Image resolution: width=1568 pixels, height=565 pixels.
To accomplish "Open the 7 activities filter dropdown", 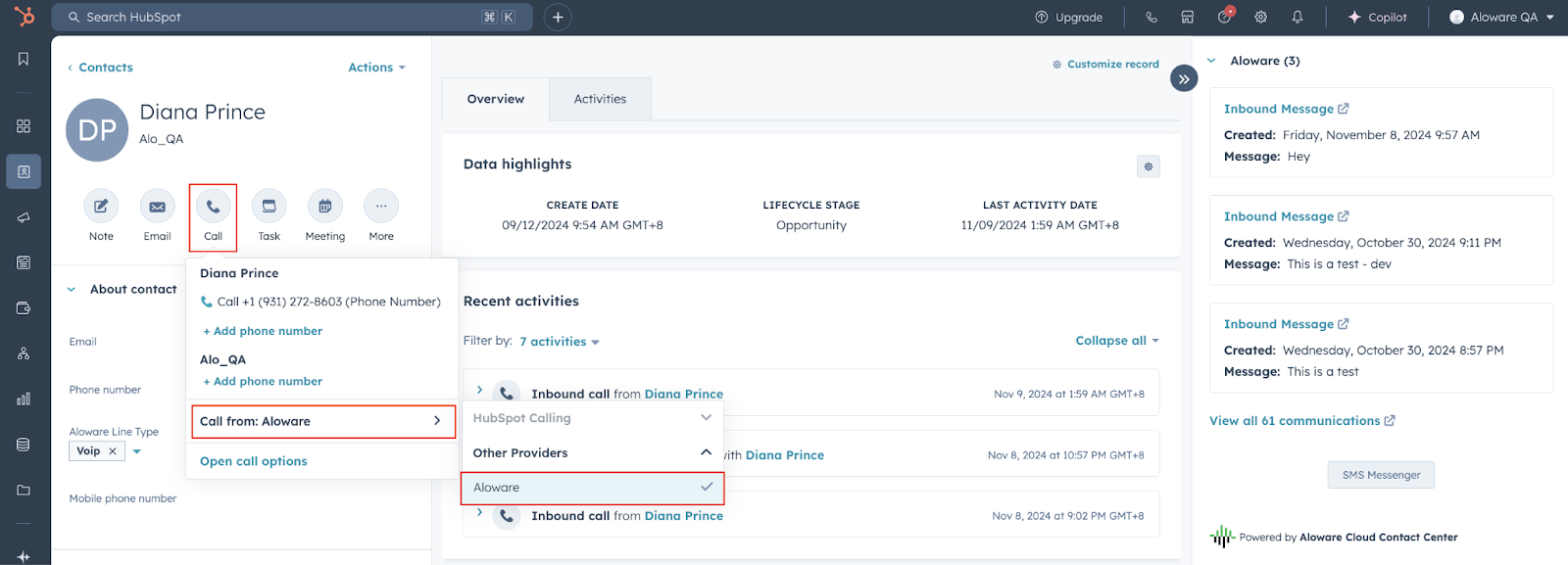I will (560, 342).
